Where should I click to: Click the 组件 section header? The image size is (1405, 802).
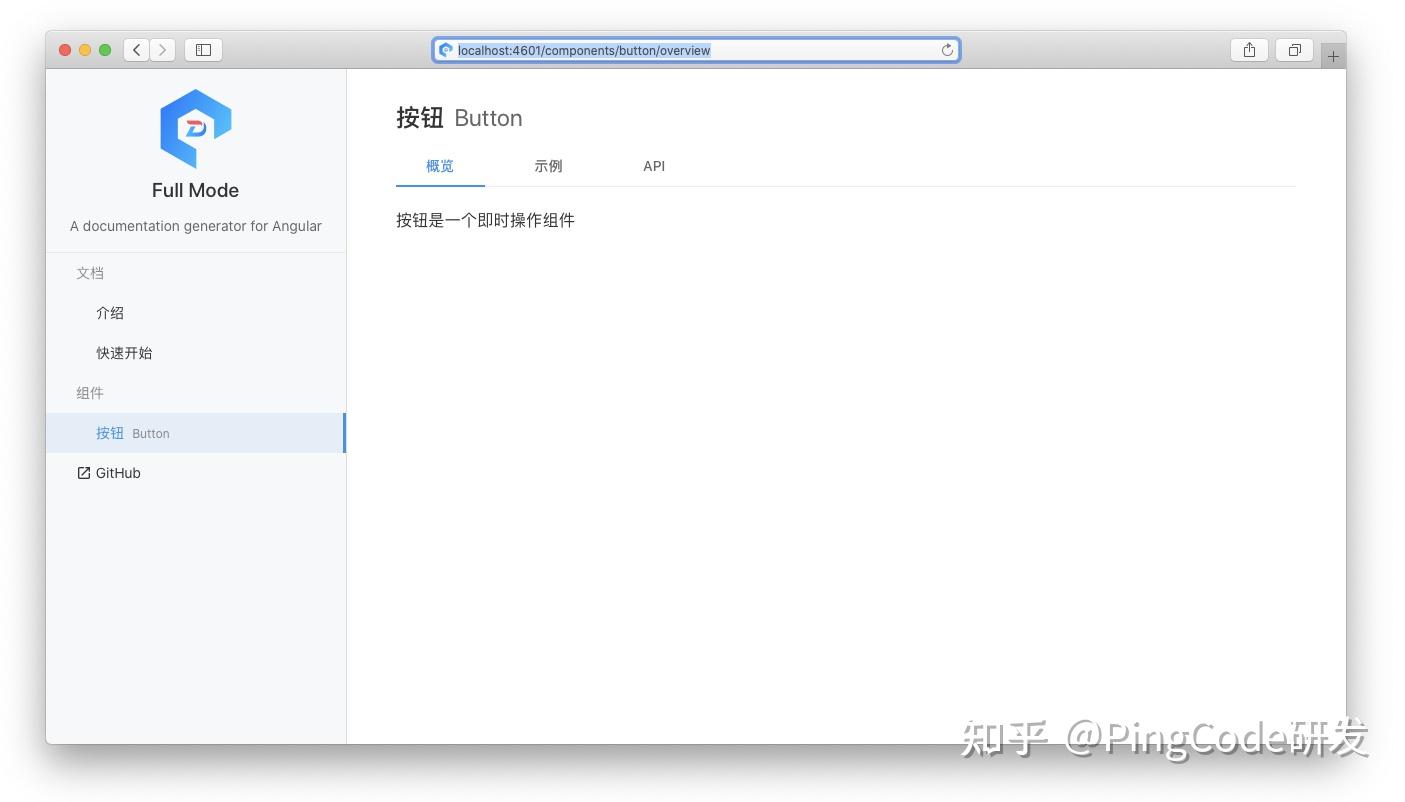tap(90, 393)
